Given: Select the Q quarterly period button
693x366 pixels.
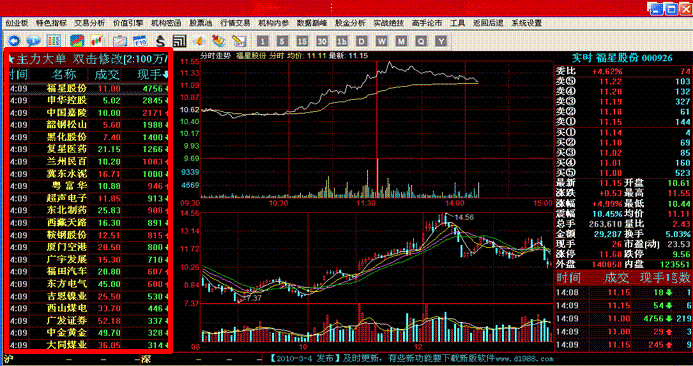Looking at the screenshot, I should pyautogui.click(x=421, y=42).
